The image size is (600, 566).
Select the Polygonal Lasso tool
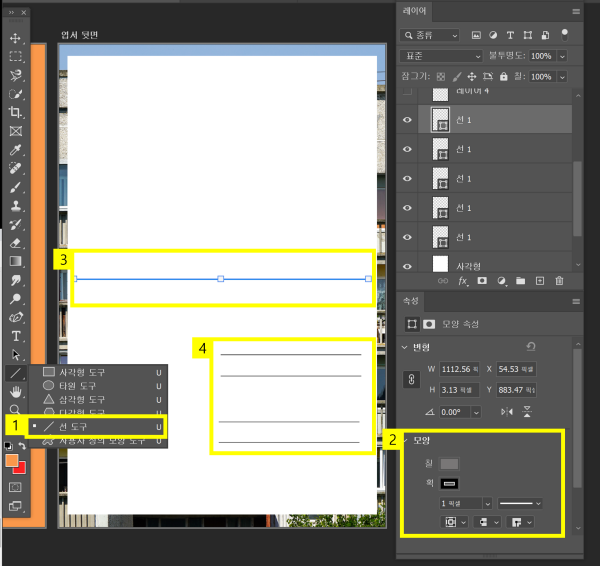[15, 75]
